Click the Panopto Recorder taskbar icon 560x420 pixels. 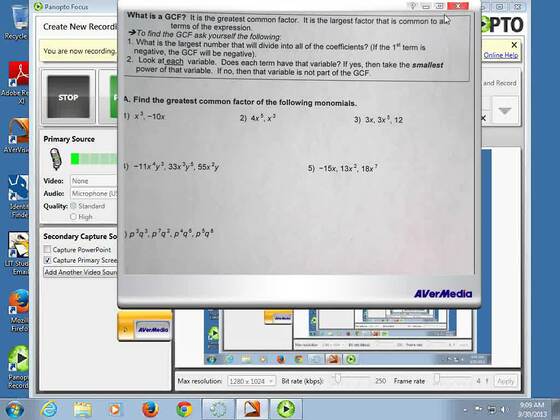pos(285,409)
